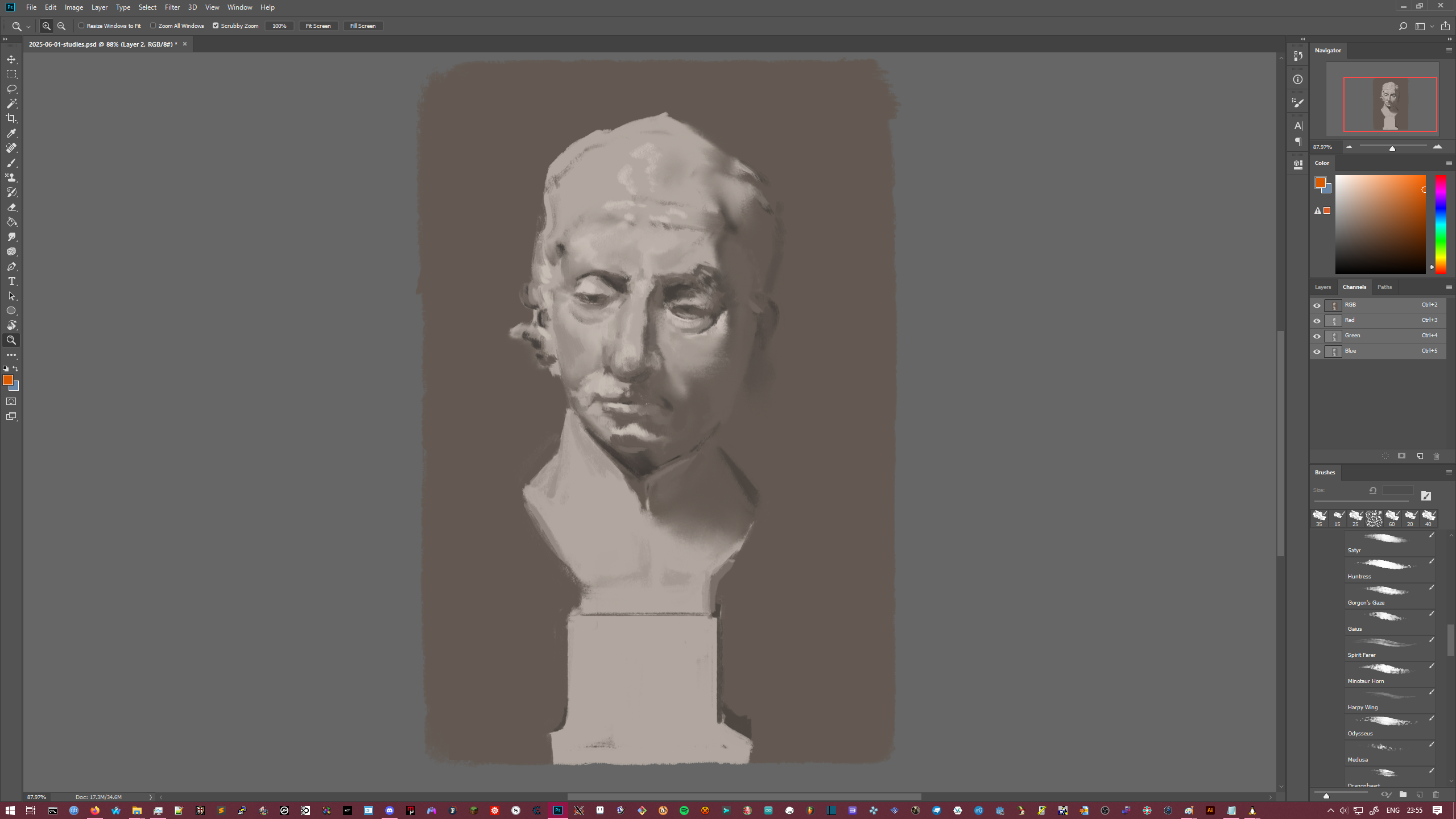Select the Paint Bucket tool
Image resolution: width=1456 pixels, height=819 pixels.
coord(11,222)
